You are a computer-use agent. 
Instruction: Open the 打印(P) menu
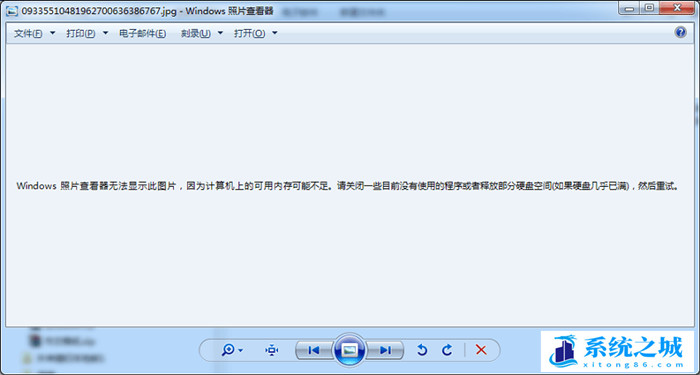pyautogui.click(x=81, y=33)
